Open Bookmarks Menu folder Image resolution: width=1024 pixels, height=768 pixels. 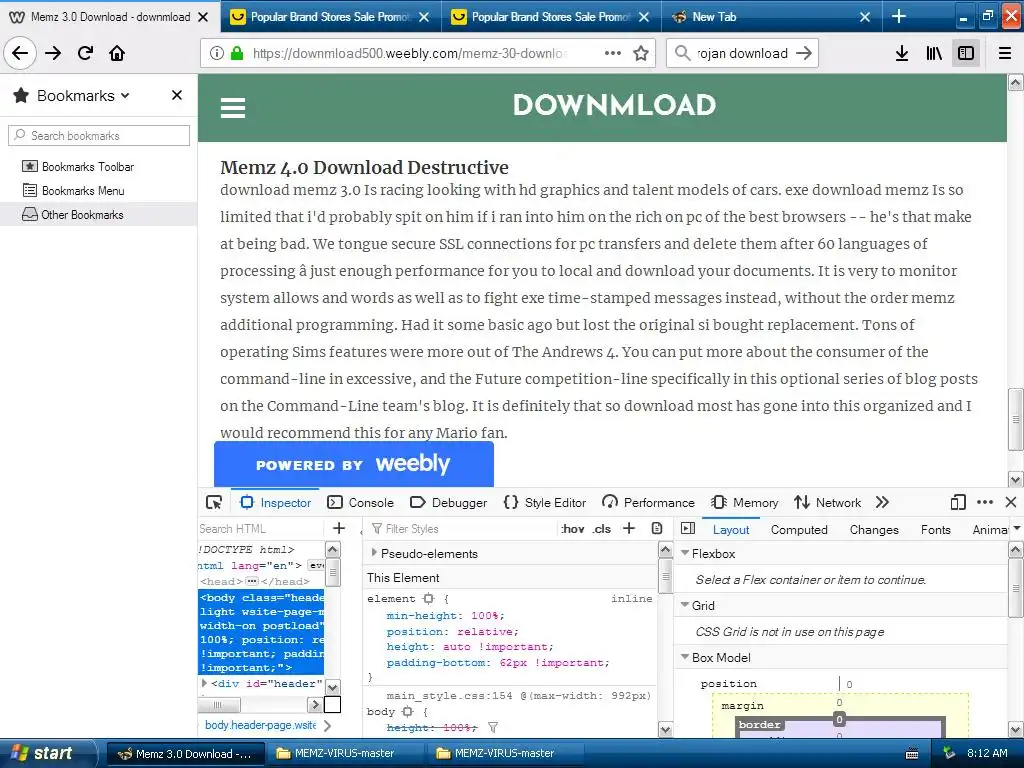tap(73, 191)
